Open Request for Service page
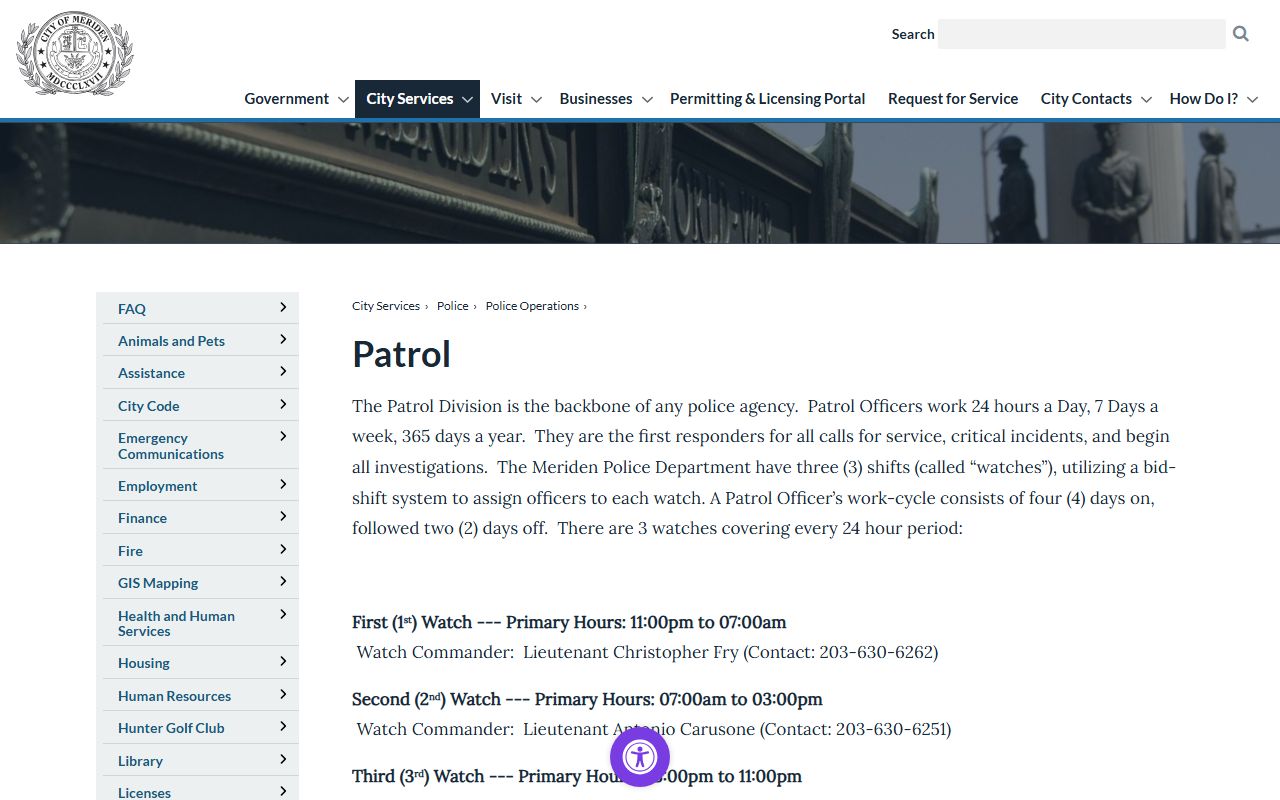The image size is (1280, 800). [953, 99]
